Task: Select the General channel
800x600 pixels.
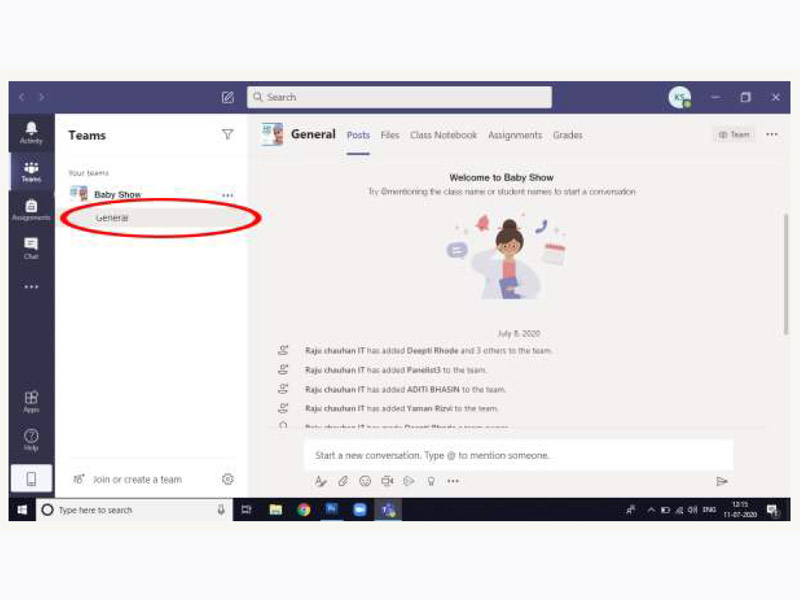Action: [153, 218]
